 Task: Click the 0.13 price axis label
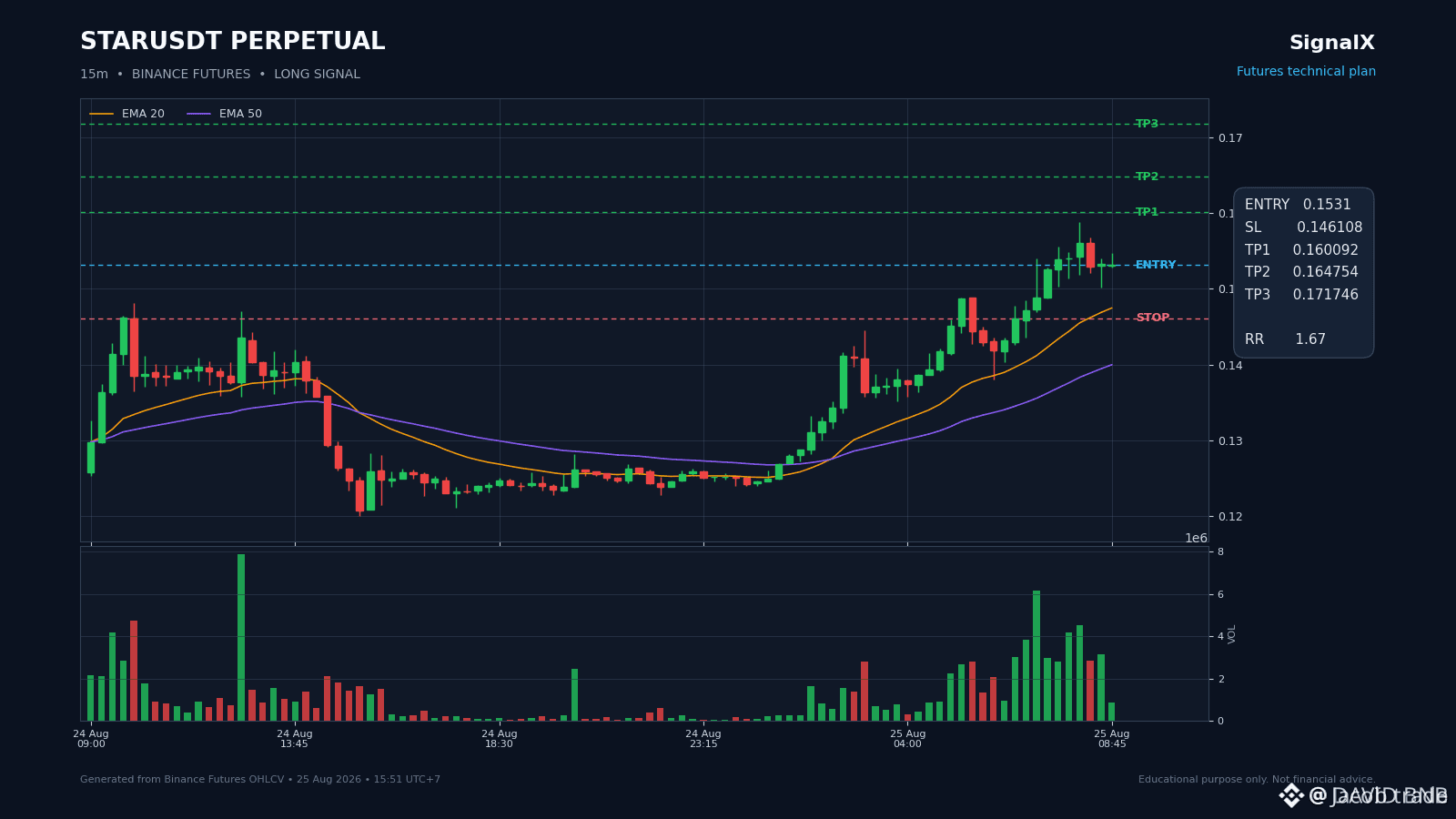[x=1230, y=441]
